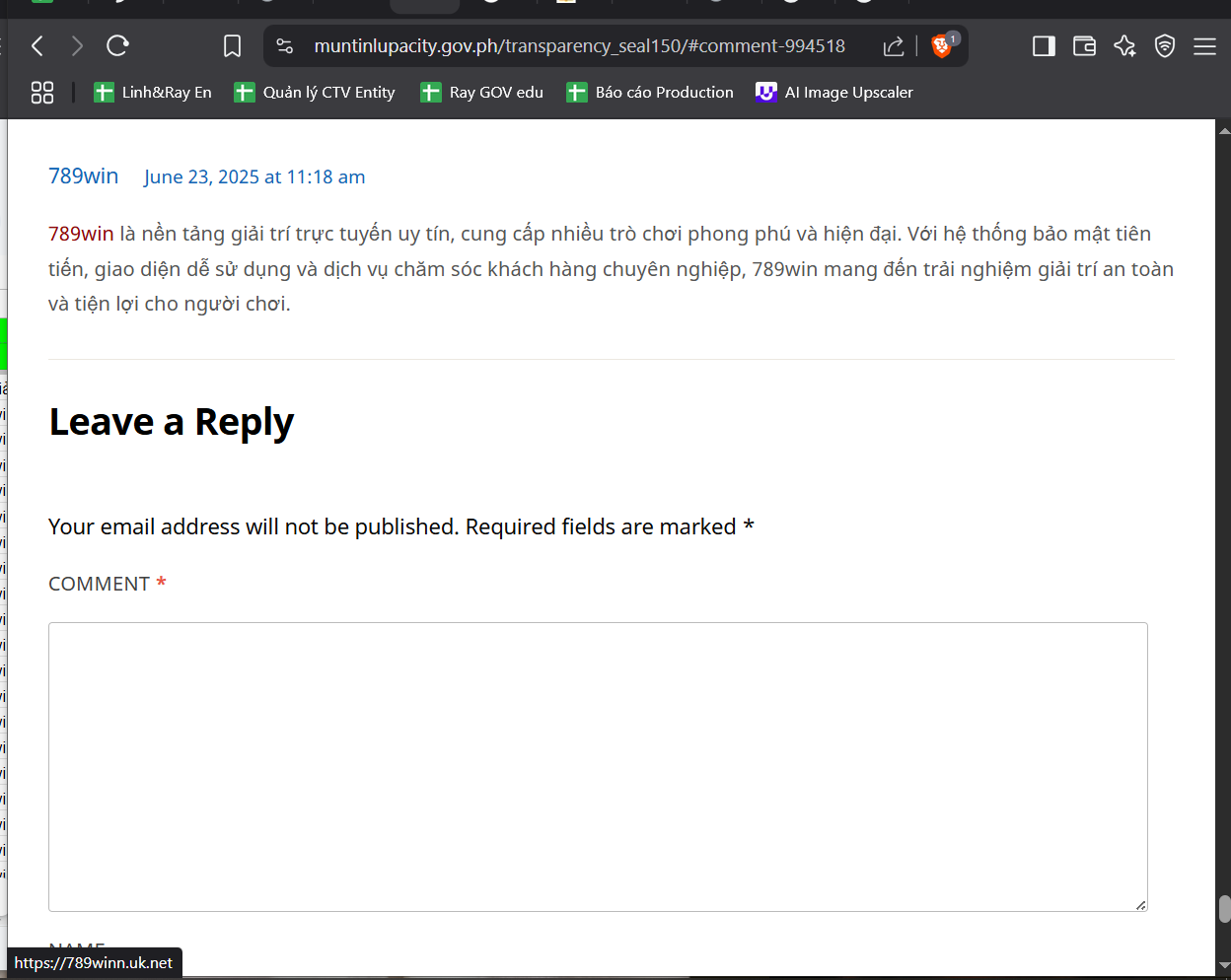Toggle the browser sidebar panel
1231x980 pixels.
coord(1044,46)
